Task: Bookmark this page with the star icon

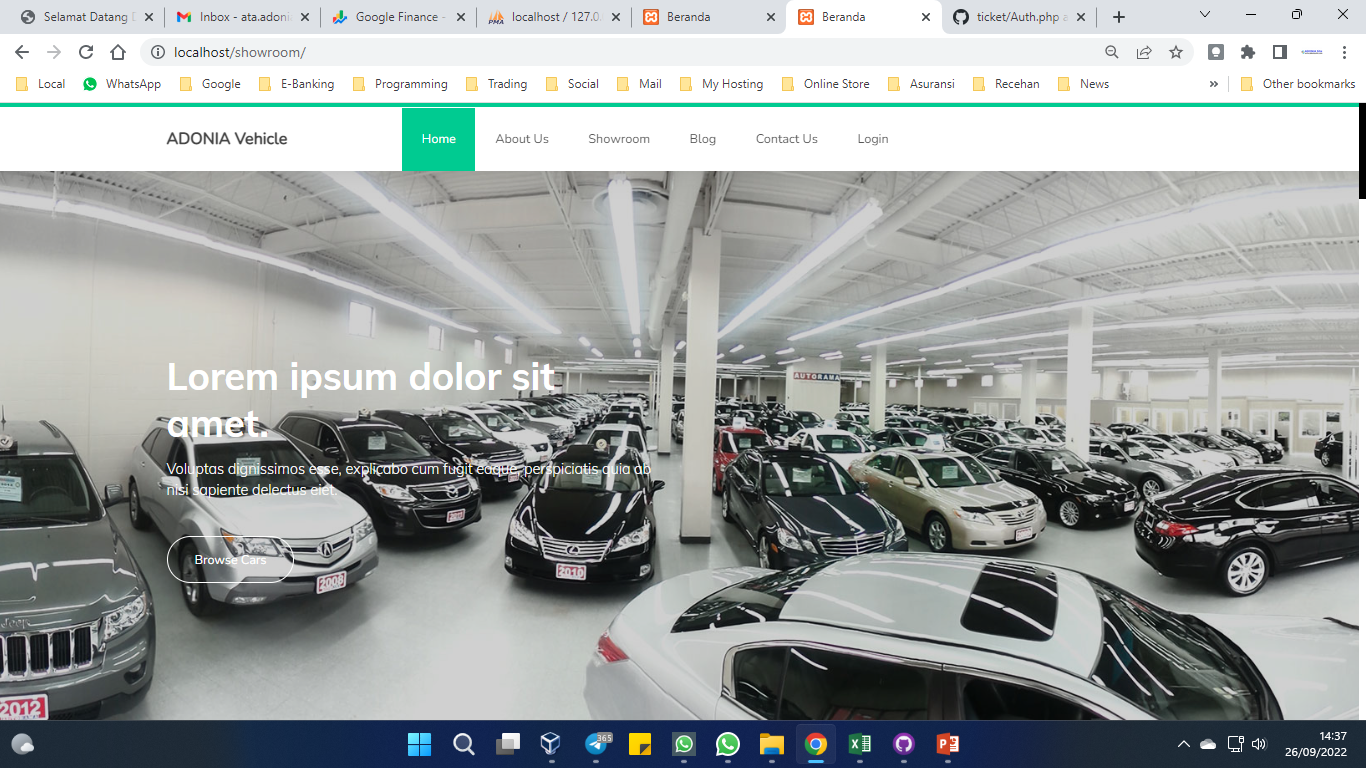Action: [x=1176, y=52]
